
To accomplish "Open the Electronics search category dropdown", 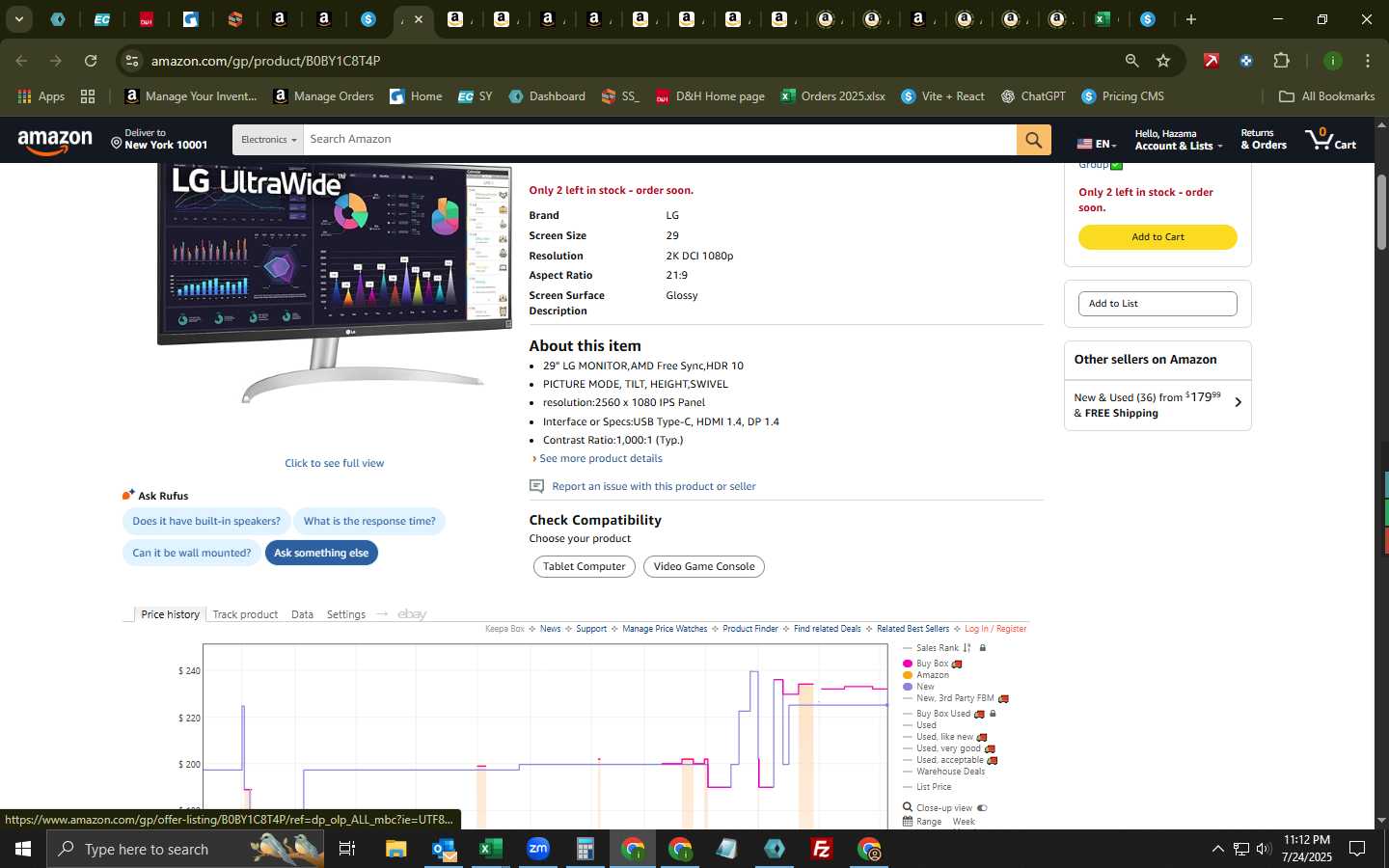I will pos(268,140).
